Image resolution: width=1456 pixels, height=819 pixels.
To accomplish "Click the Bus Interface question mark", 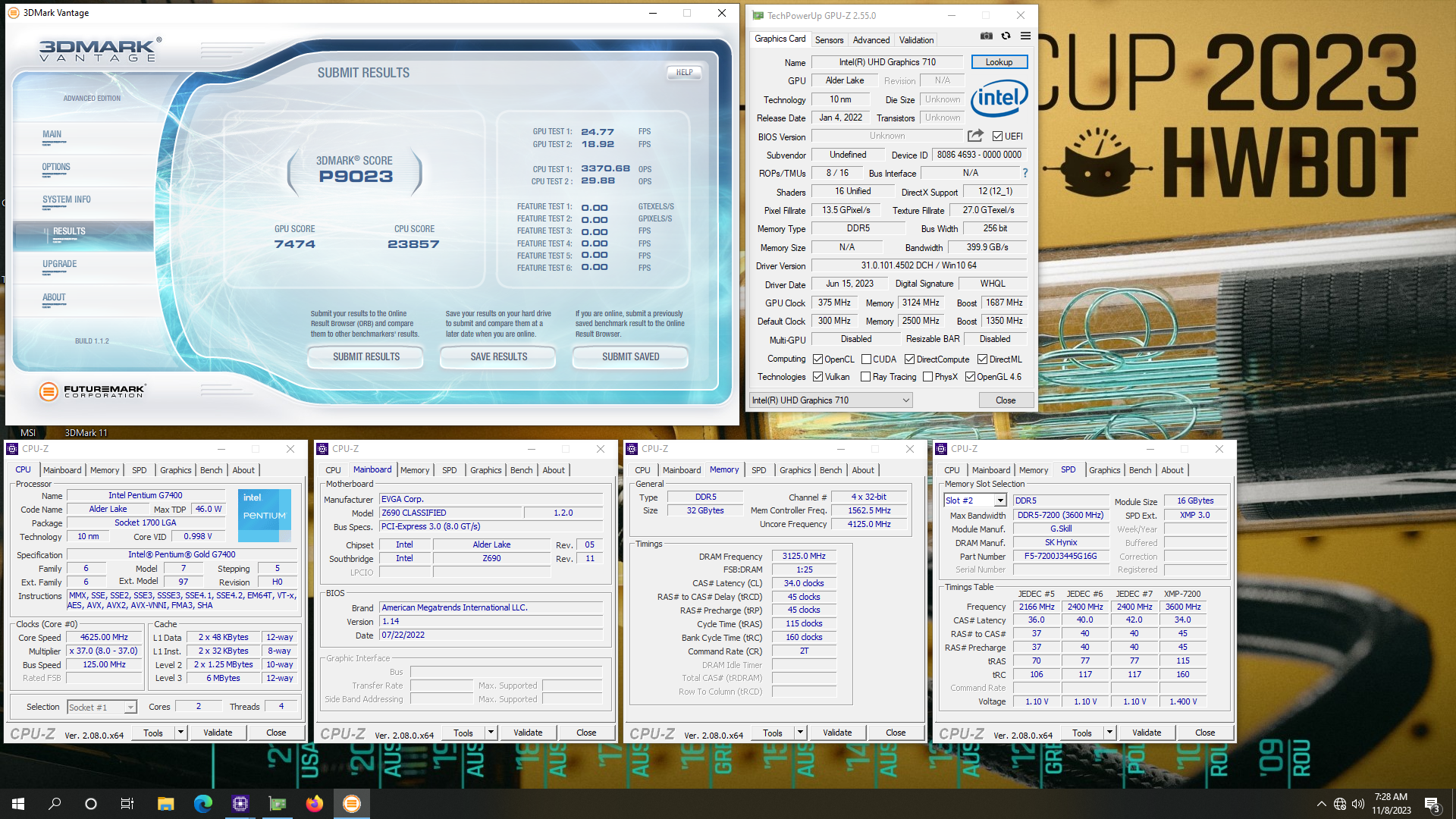I will 1025,173.
